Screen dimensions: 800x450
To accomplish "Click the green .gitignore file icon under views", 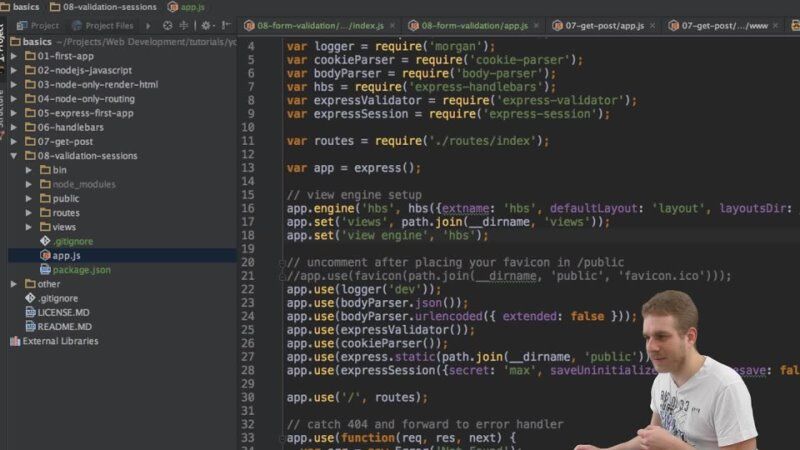I will (45, 241).
